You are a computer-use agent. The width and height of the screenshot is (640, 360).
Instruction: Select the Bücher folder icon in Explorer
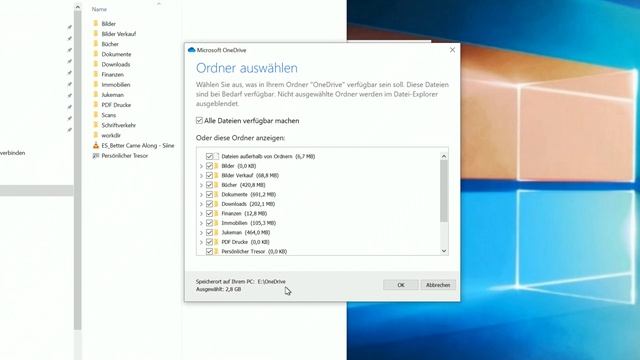96,44
